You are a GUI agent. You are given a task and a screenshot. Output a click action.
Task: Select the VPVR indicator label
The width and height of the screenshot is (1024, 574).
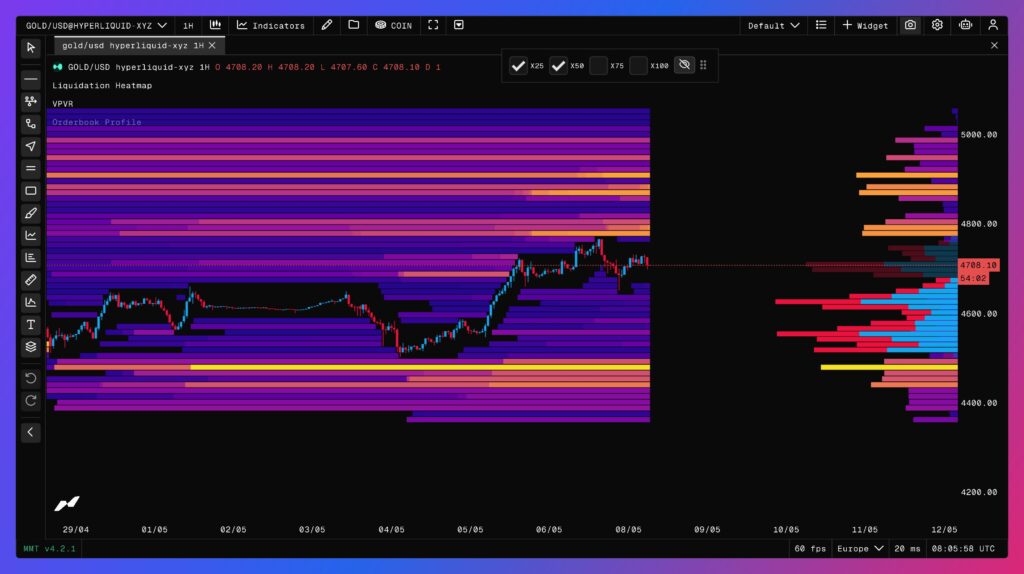pos(63,104)
